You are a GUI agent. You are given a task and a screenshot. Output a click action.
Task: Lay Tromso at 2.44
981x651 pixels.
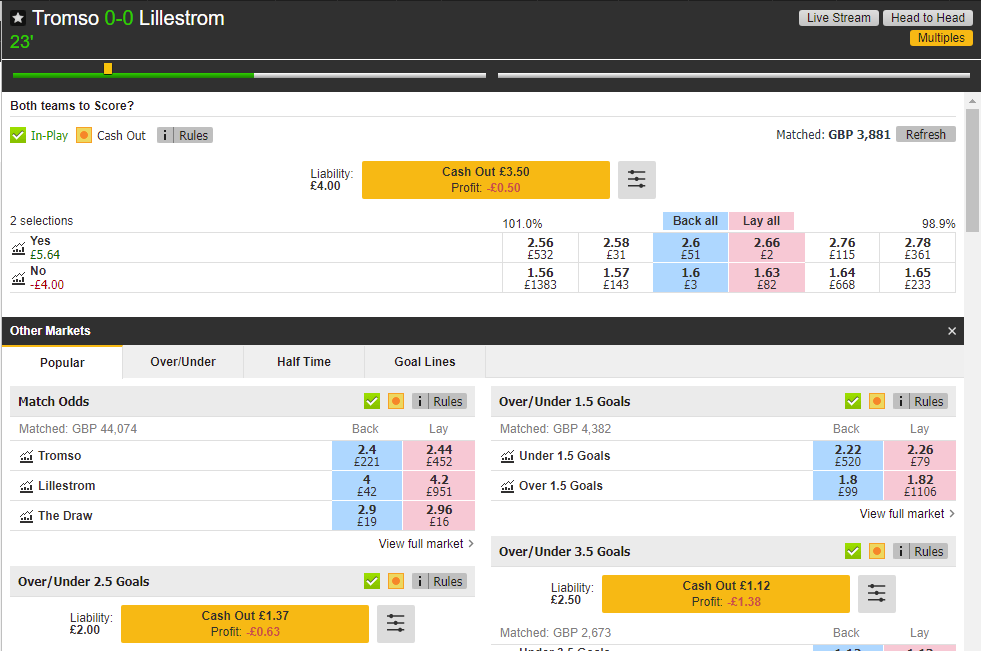click(439, 455)
